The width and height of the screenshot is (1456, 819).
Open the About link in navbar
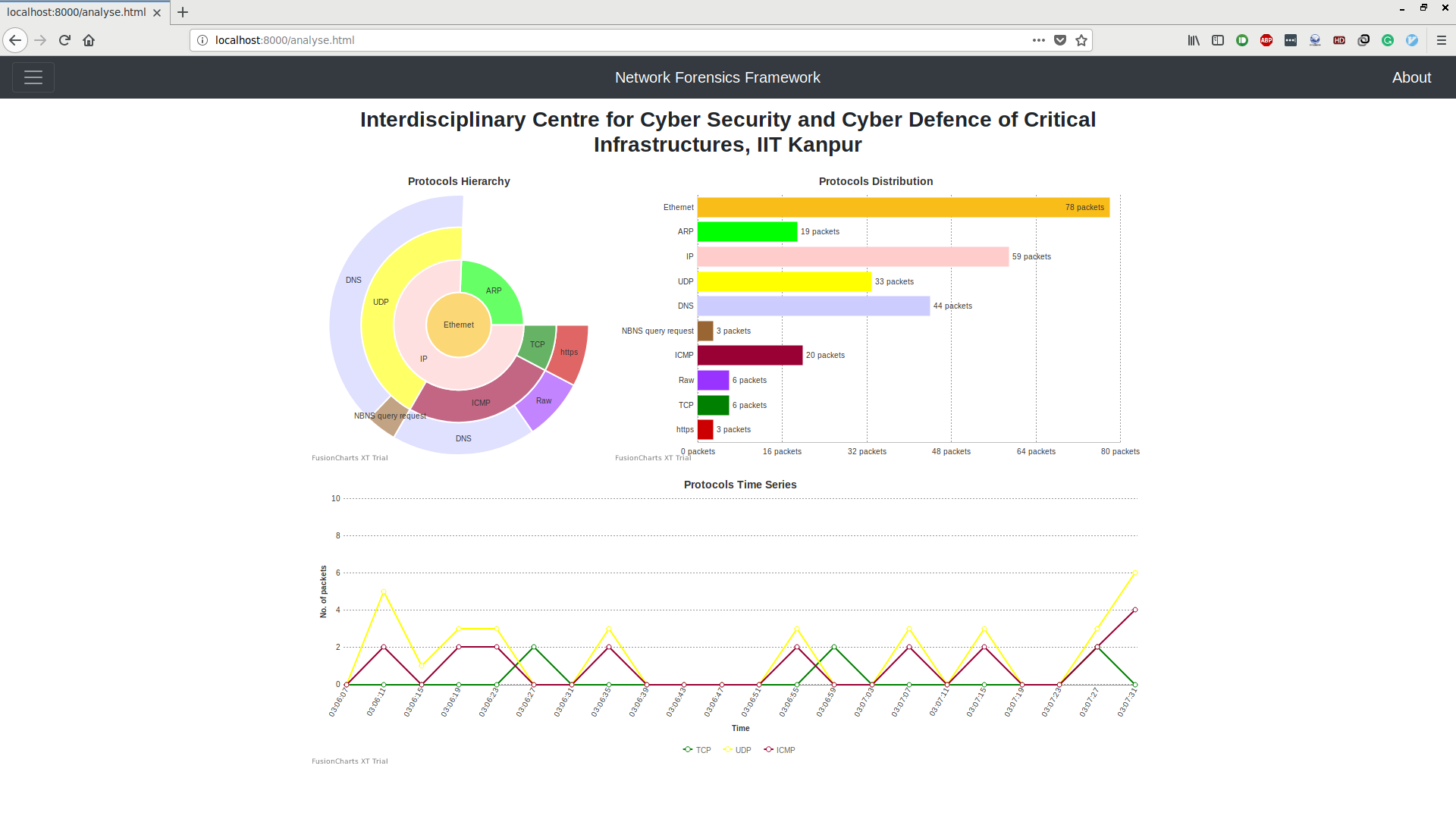click(x=1411, y=77)
